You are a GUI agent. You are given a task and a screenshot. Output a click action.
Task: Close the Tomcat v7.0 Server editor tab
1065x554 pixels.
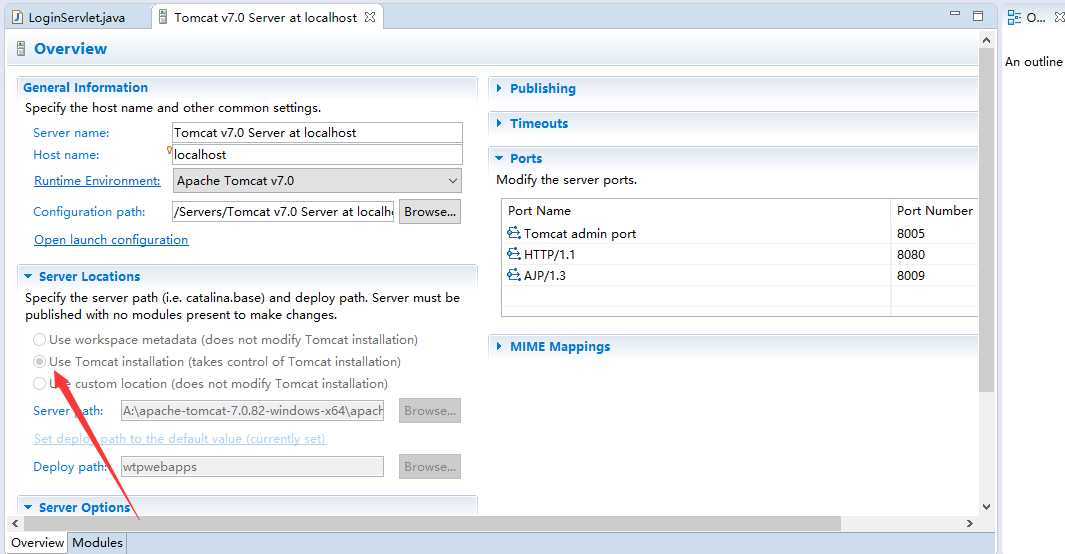tap(369, 17)
